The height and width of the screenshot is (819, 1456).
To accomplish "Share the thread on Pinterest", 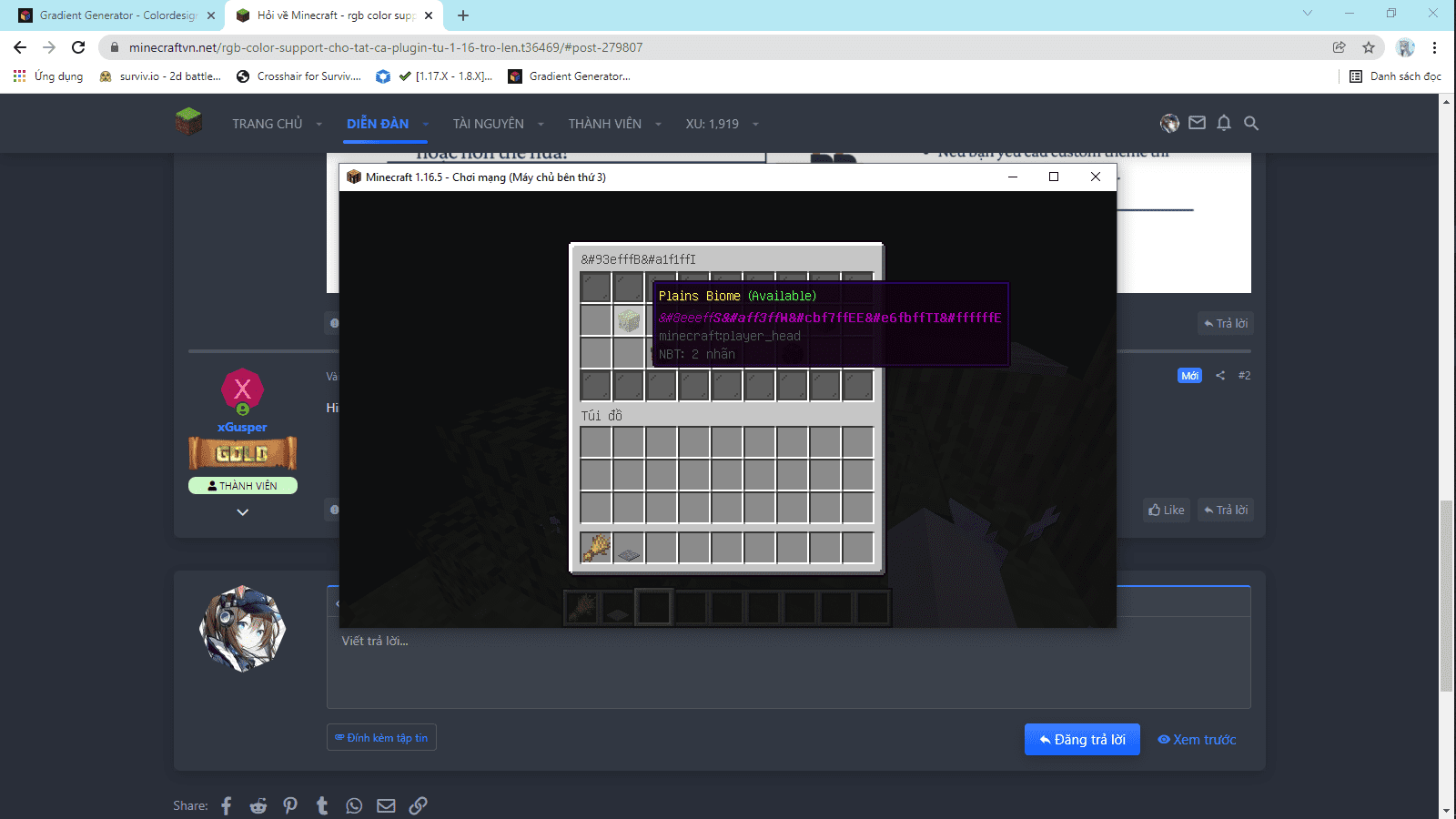I will coord(290,805).
